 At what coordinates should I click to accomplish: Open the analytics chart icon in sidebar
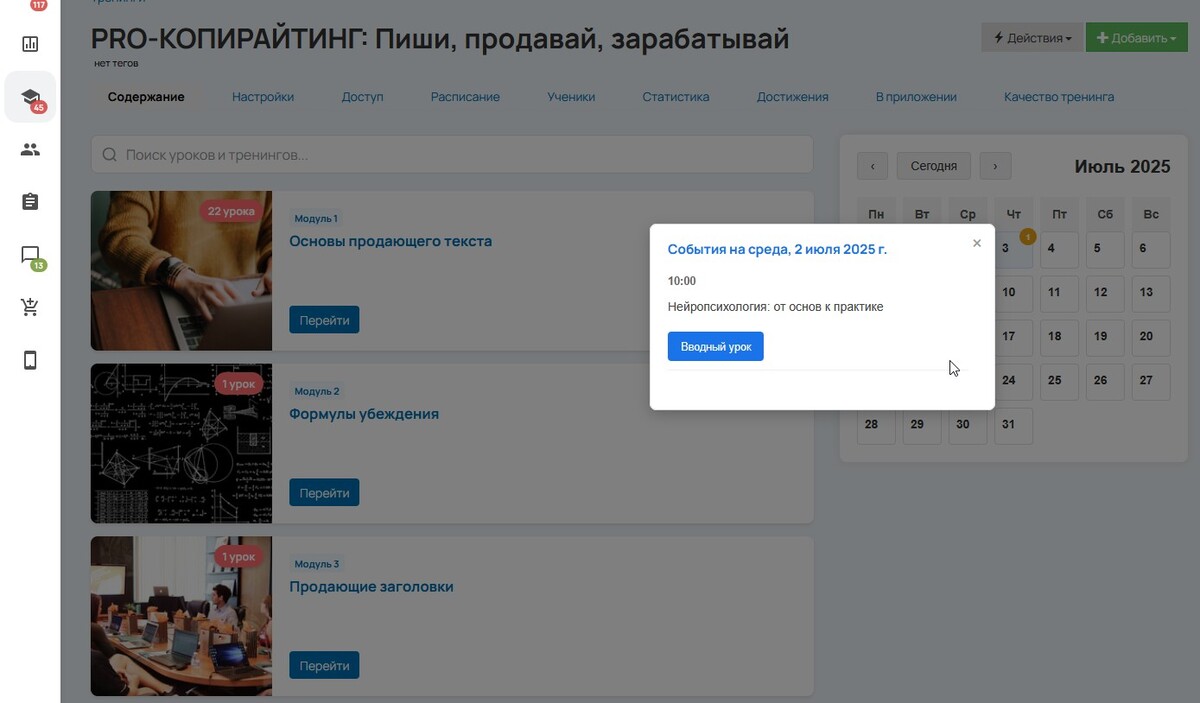(30, 44)
